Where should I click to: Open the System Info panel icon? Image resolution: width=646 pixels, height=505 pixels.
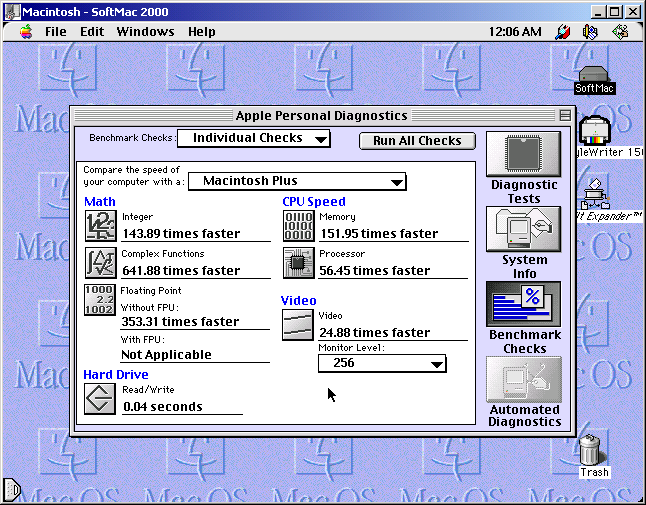coord(523,229)
